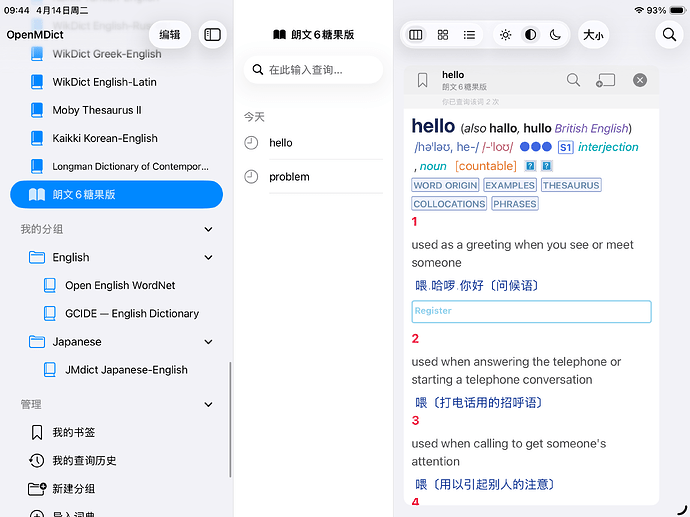Select automatic half-circle appearance mode
This screenshot has width=690, height=517.
[x=531, y=35]
